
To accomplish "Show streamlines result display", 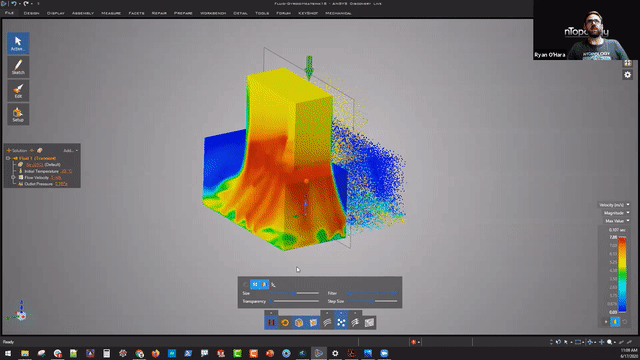I will coord(327,322).
